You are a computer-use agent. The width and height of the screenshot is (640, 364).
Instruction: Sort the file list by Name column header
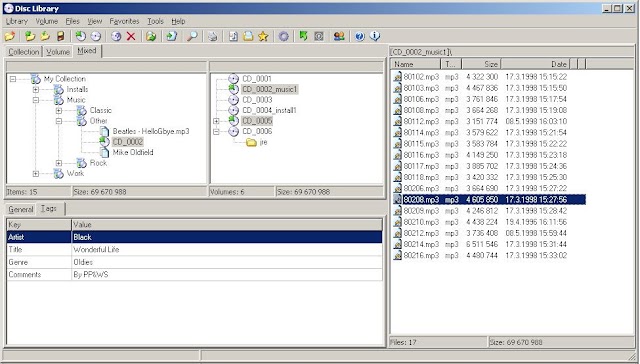[x=416, y=64]
